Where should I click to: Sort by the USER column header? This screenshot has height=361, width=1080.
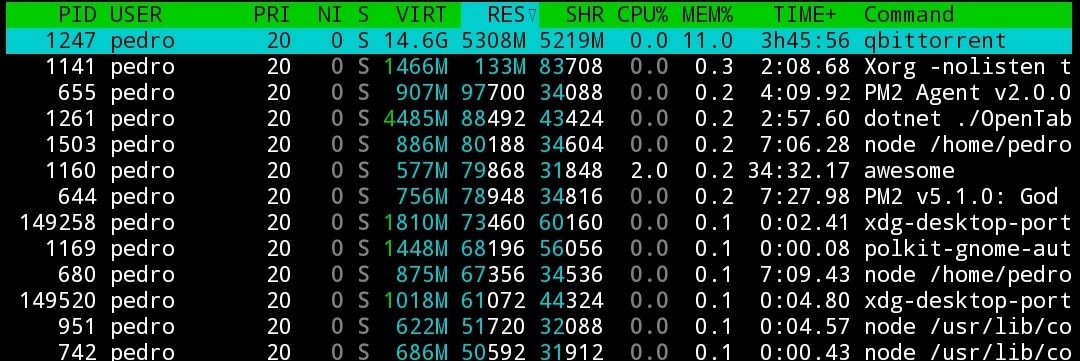(x=136, y=14)
